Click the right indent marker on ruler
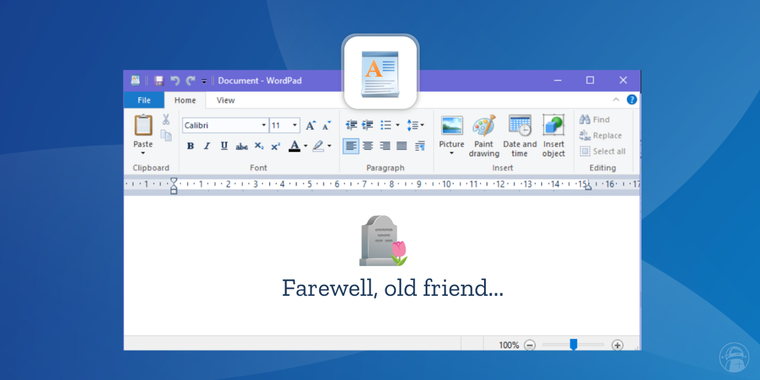Image resolution: width=760 pixels, height=380 pixels. 588,187
